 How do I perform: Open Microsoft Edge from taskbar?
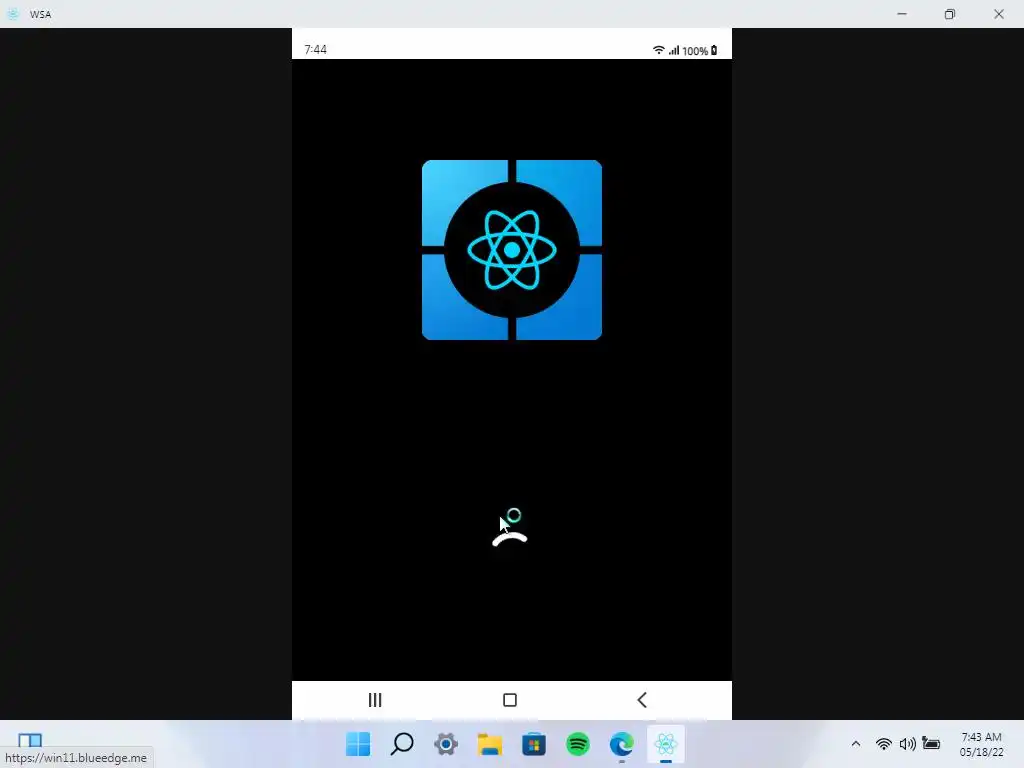point(622,744)
